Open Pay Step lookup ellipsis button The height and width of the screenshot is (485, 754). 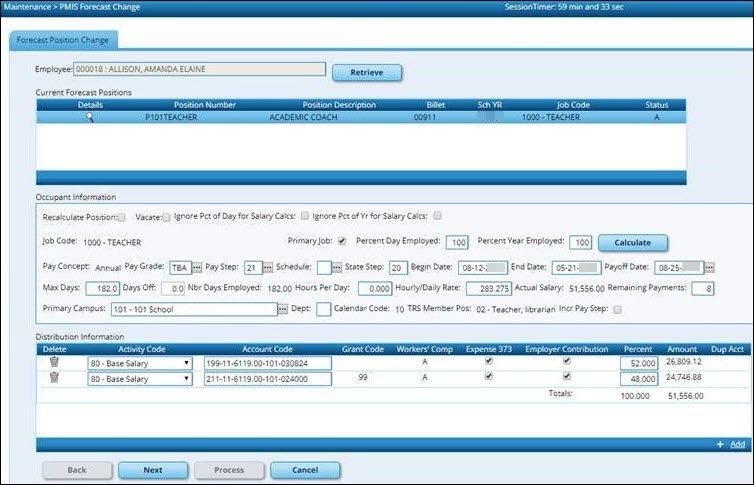pos(267,268)
